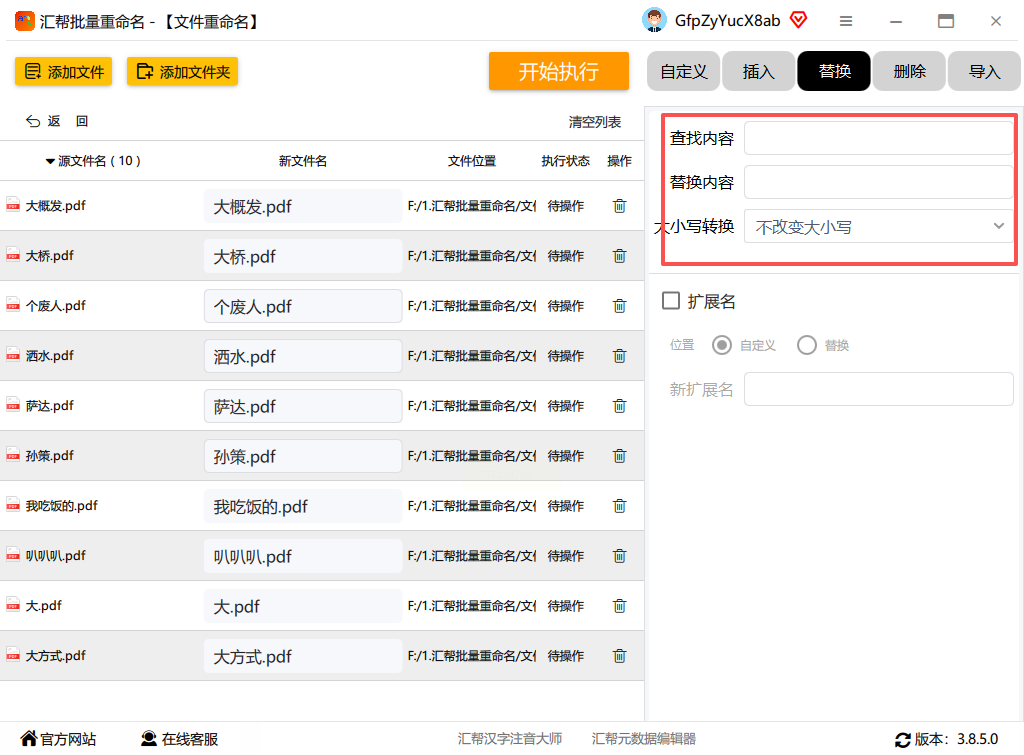Open the 大小写转换 dropdown
Screen dimensions: 1024x755
click(879, 227)
